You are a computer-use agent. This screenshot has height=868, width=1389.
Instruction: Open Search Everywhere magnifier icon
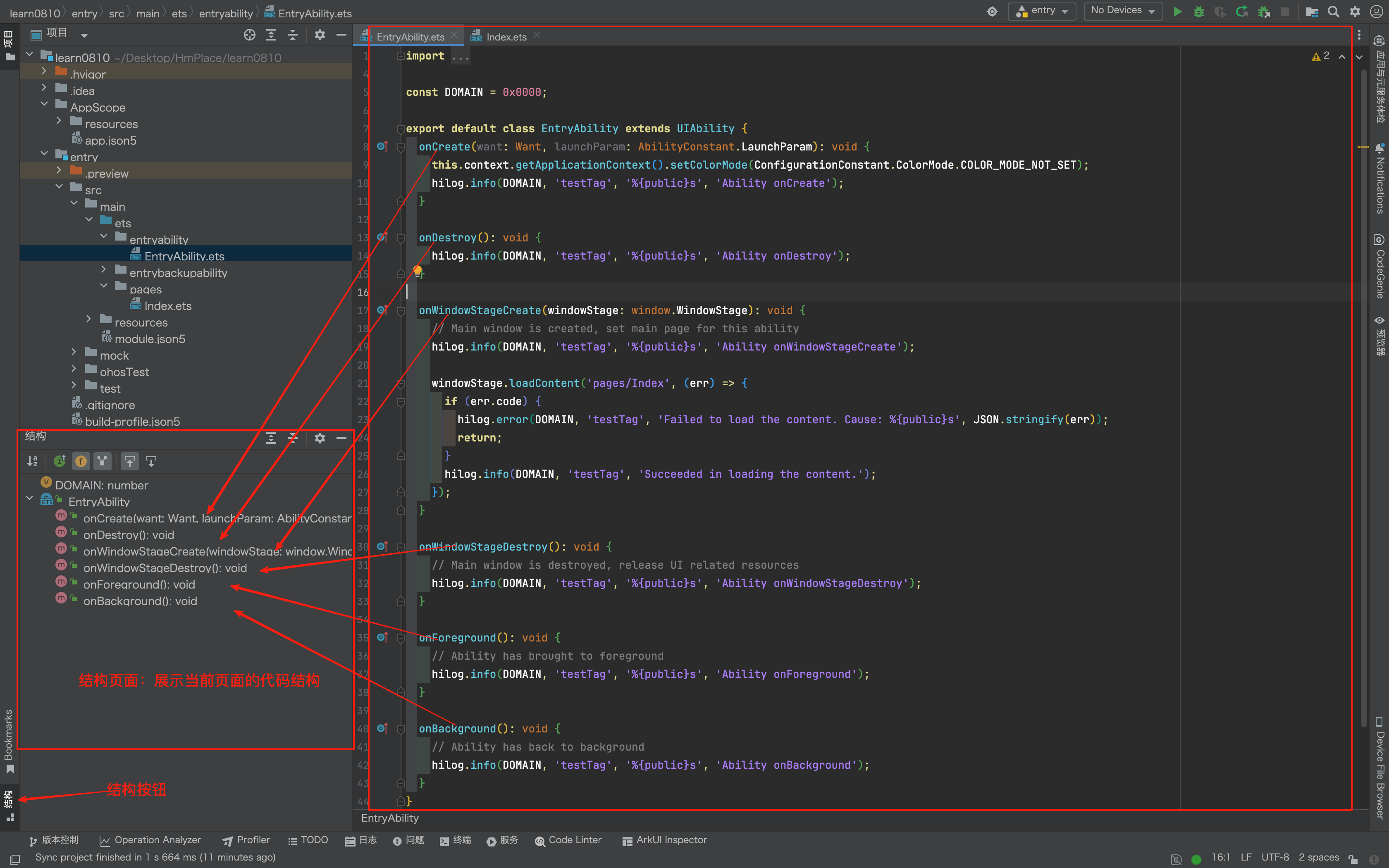pyautogui.click(x=1333, y=12)
